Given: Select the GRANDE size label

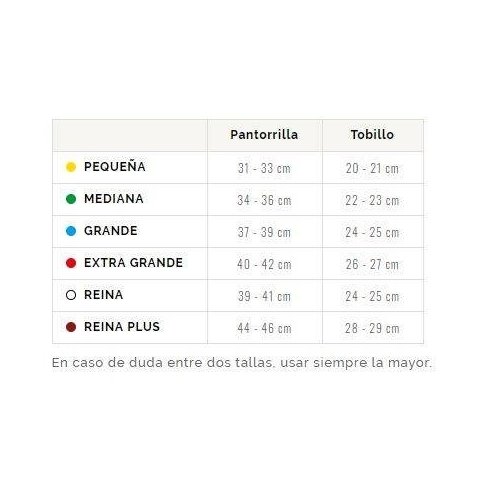Looking at the screenshot, I should coord(111,231).
